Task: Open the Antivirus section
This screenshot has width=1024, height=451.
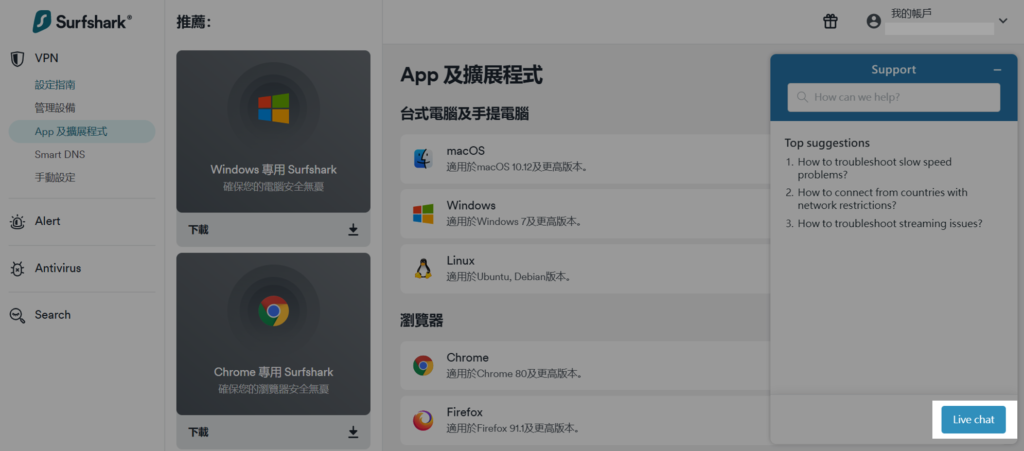Action: [x=58, y=268]
